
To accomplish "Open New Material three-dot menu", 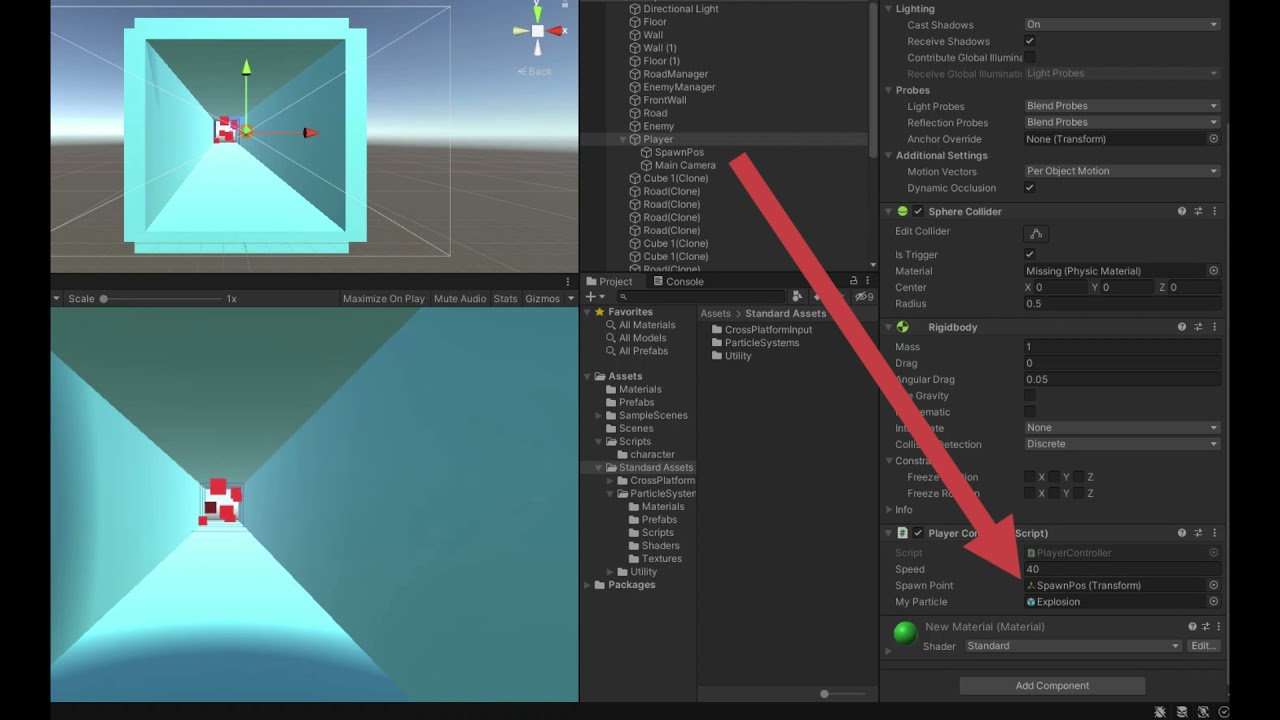I will tap(1218, 627).
